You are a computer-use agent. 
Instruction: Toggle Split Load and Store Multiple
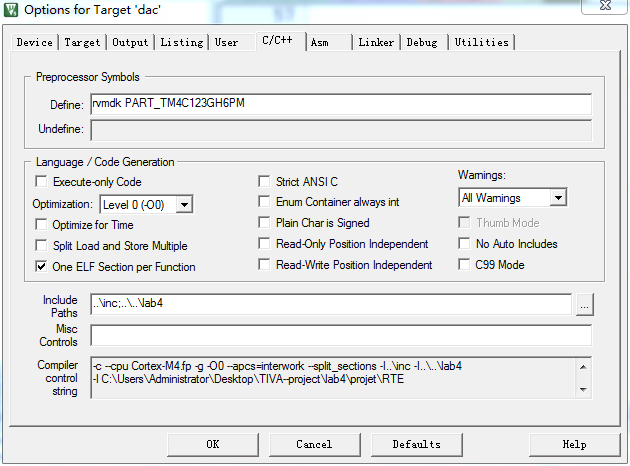coord(41,245)
